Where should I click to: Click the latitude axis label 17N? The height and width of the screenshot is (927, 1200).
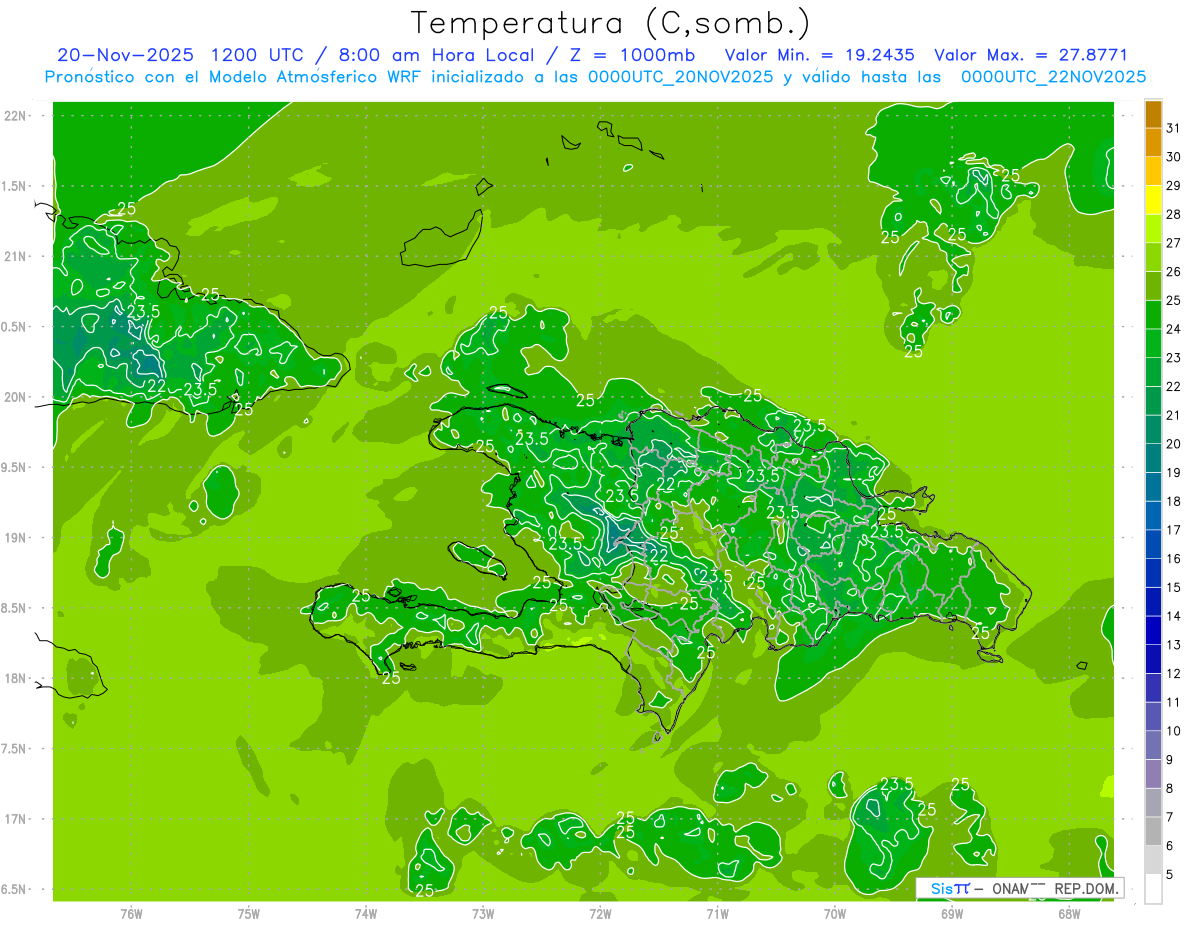16,819
